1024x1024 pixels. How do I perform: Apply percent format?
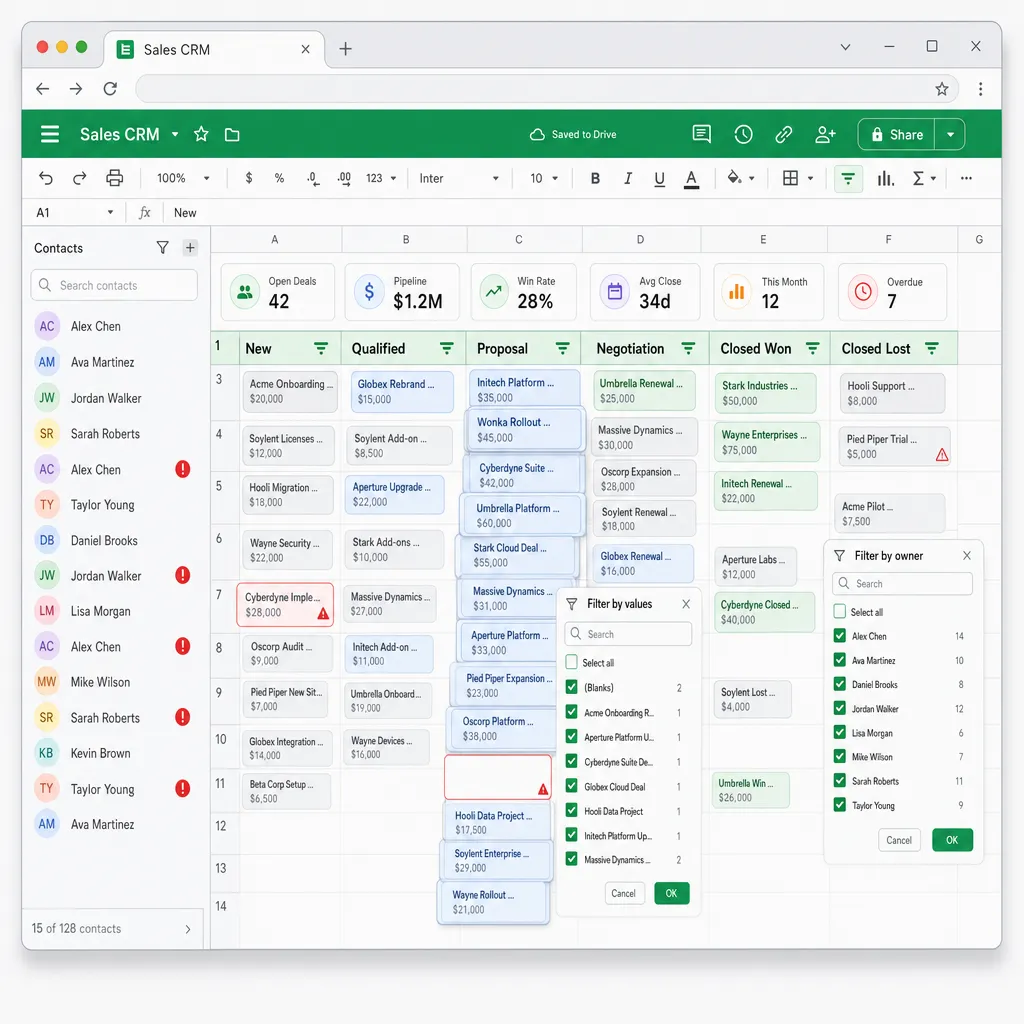pos(280,178)
